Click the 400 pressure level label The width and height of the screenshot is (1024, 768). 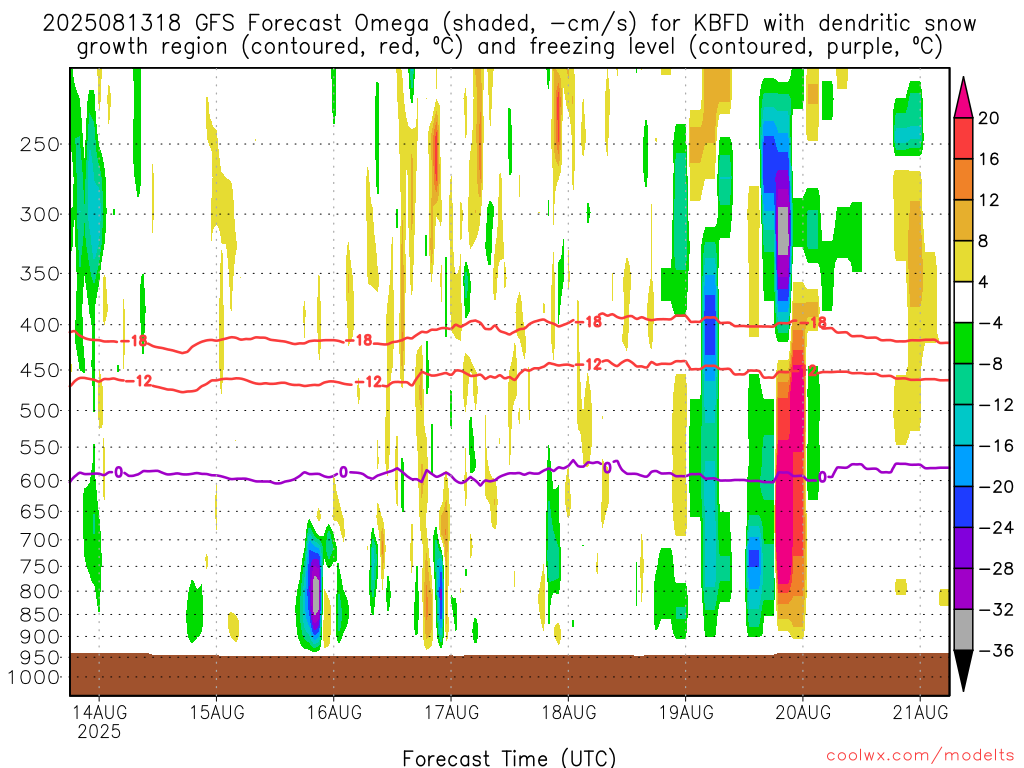click(x=40, y=325)
